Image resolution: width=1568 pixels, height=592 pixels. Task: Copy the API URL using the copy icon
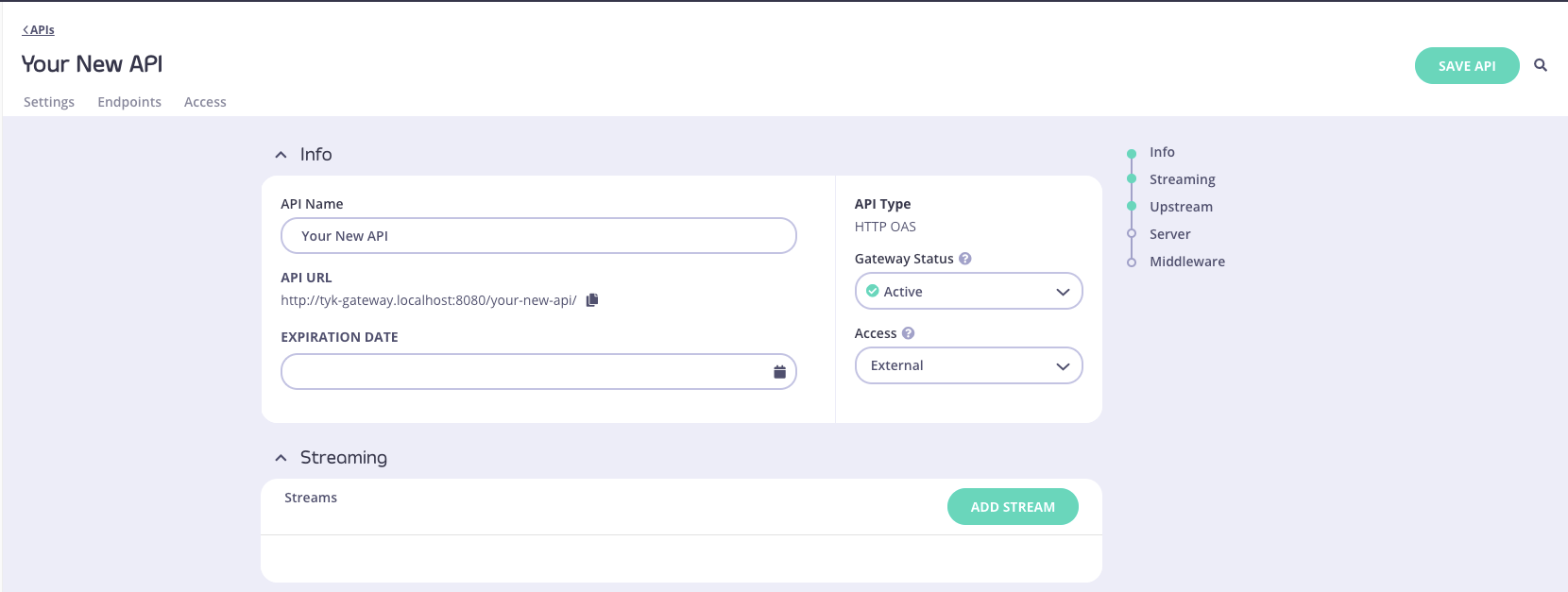[592, 299]
